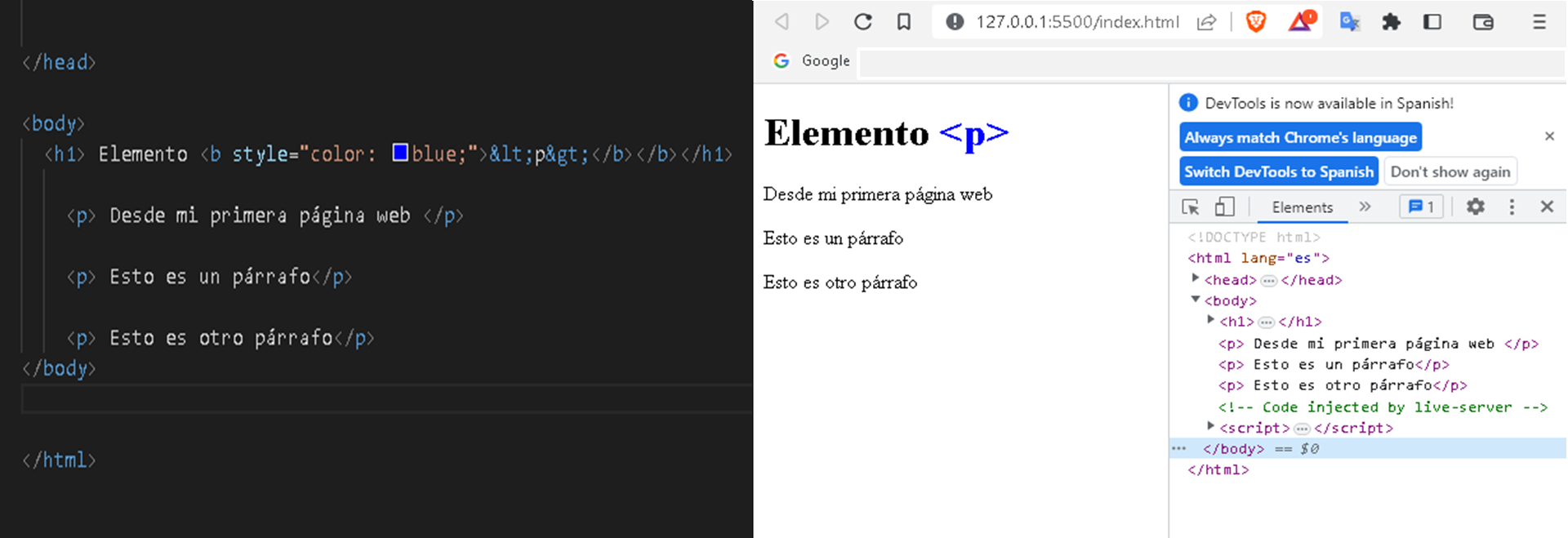Viewport: 1568px width, 538px height.
Task: Dismiss the DevTools language notification
Action: [x=1549, y=136]
